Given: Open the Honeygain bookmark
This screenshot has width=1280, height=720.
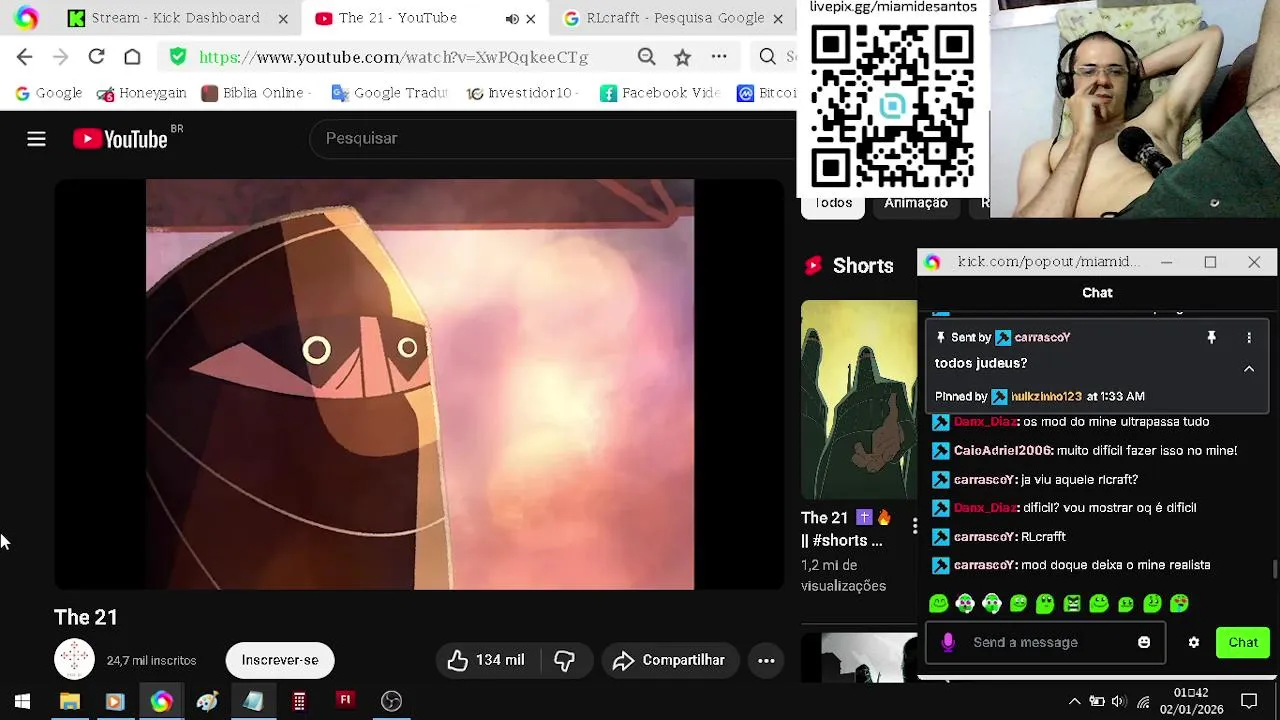Looking at the screenshot, I should click(x=141, y=93).
